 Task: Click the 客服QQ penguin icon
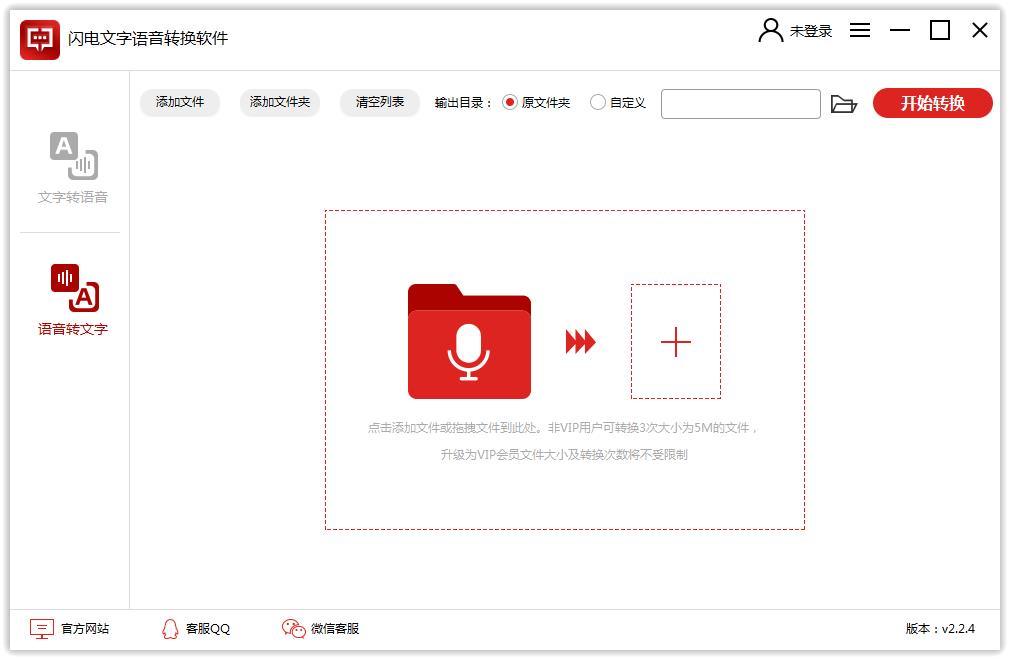170,629
